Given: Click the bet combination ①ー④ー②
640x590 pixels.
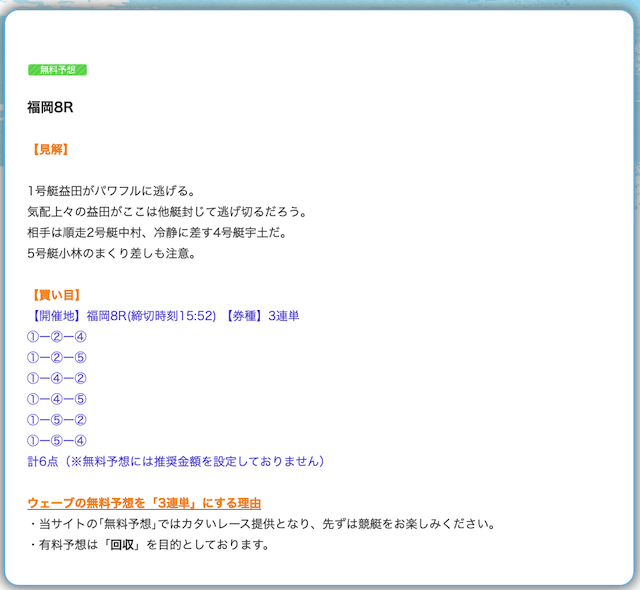Looking at the screenshot, I should coord(57,378).
